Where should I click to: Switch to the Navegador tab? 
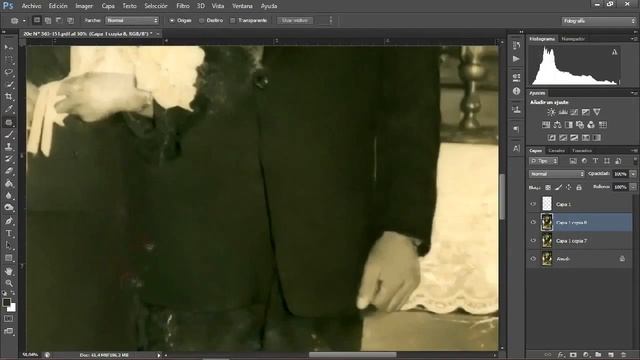point(573,39)
